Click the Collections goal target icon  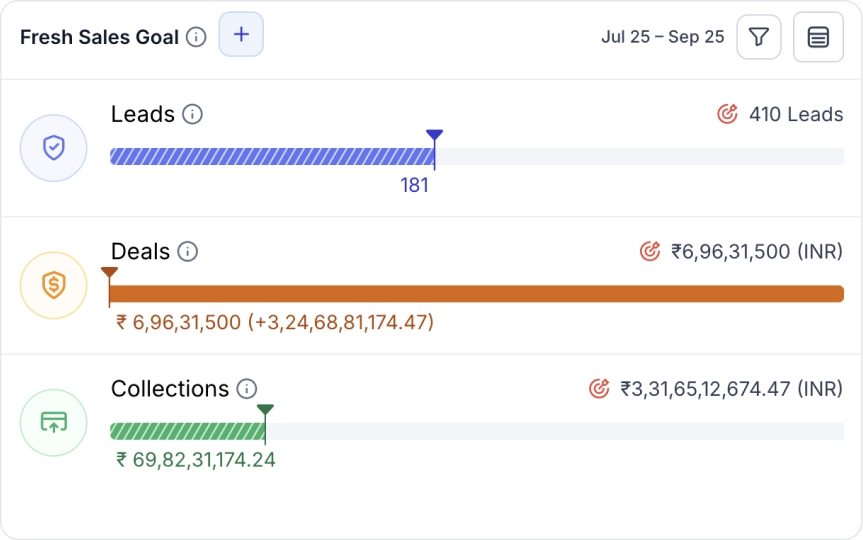599,388
